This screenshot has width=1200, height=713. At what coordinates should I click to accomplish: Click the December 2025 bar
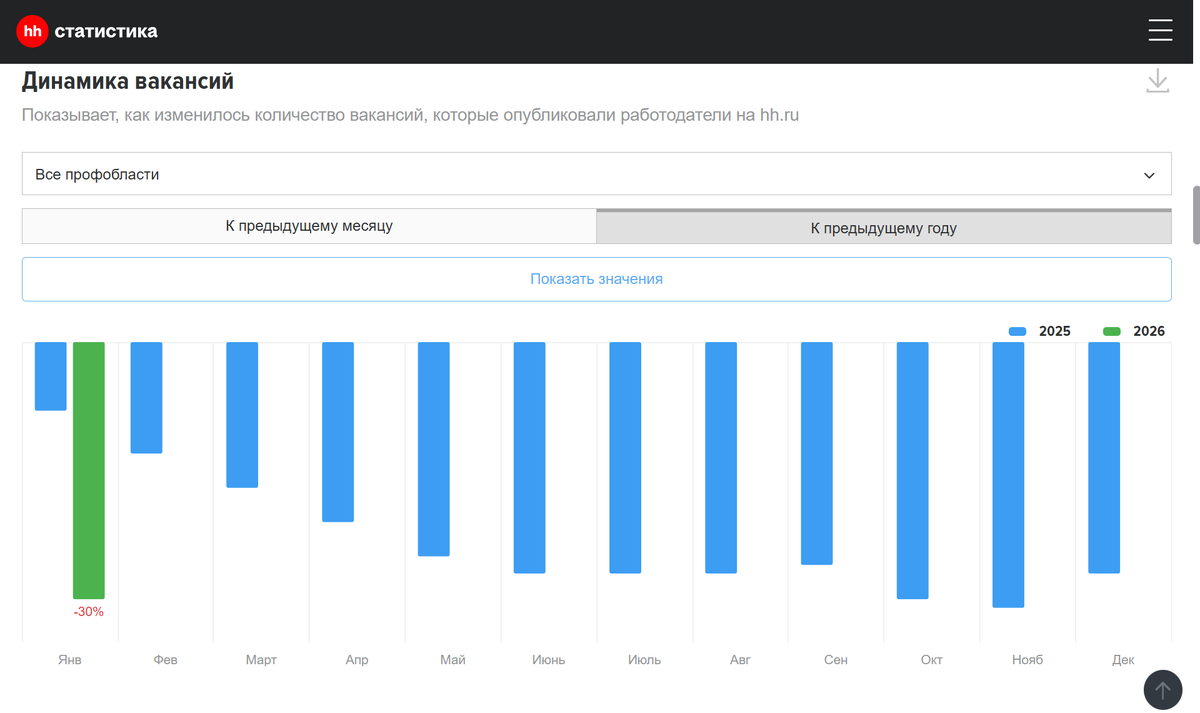(x=1104, y=457)
